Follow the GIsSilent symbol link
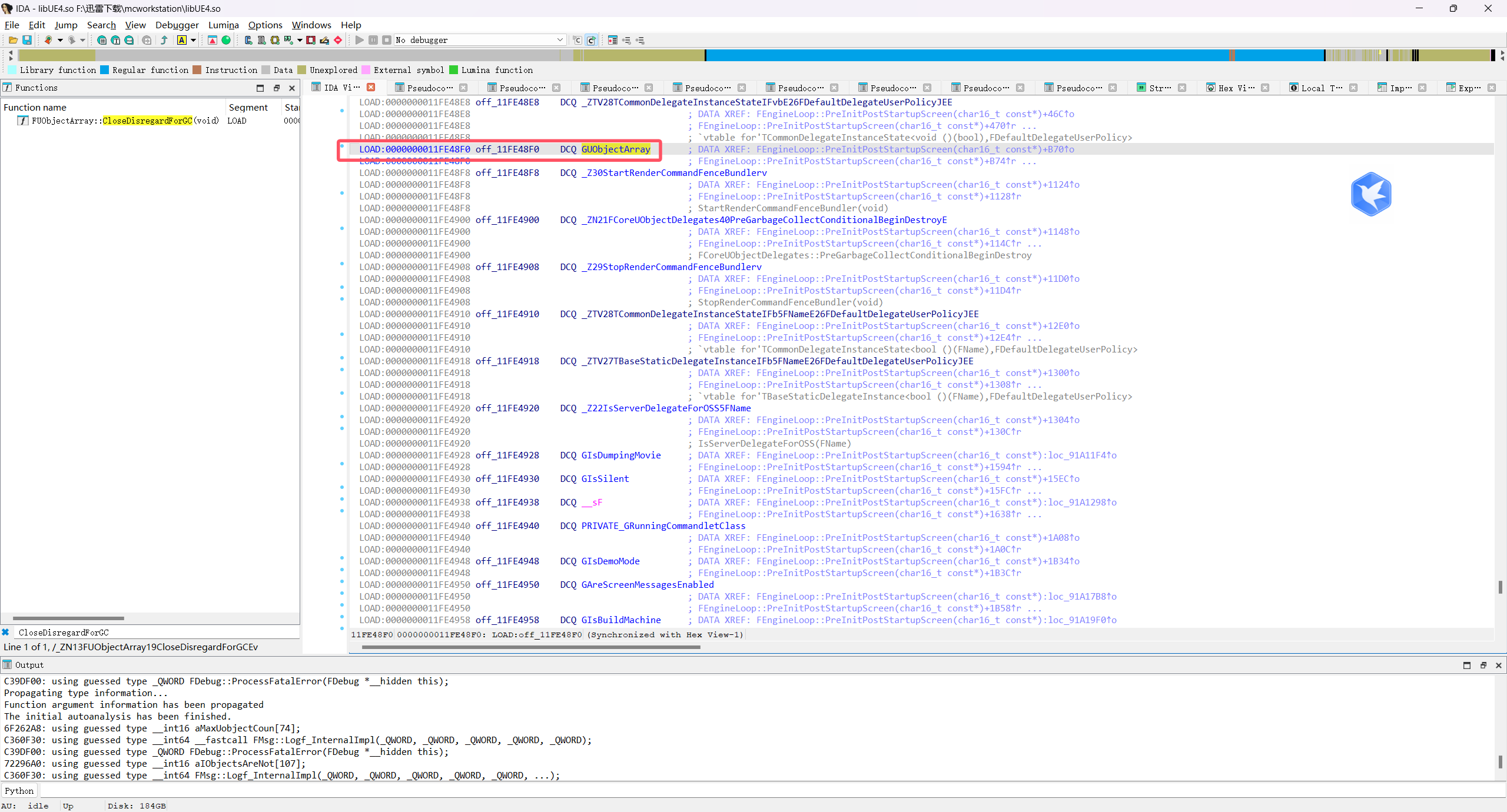This screenshot has height=812, width=1507. tap(605, 479)
